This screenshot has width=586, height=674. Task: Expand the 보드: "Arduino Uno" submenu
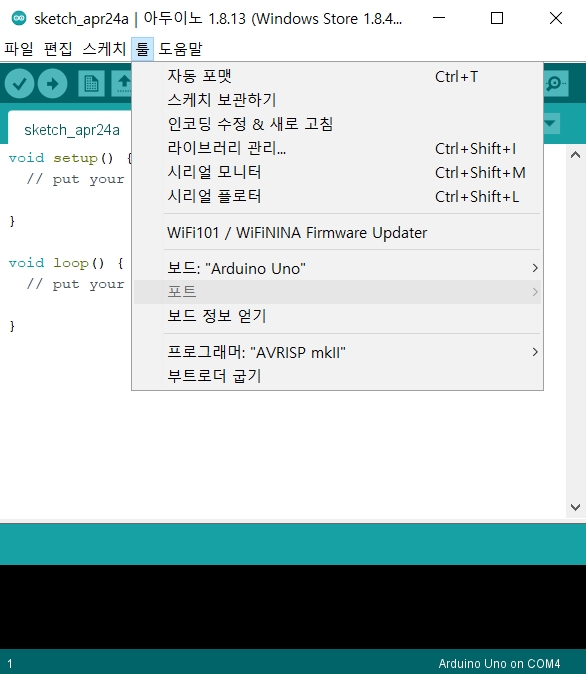click(337, 268)
